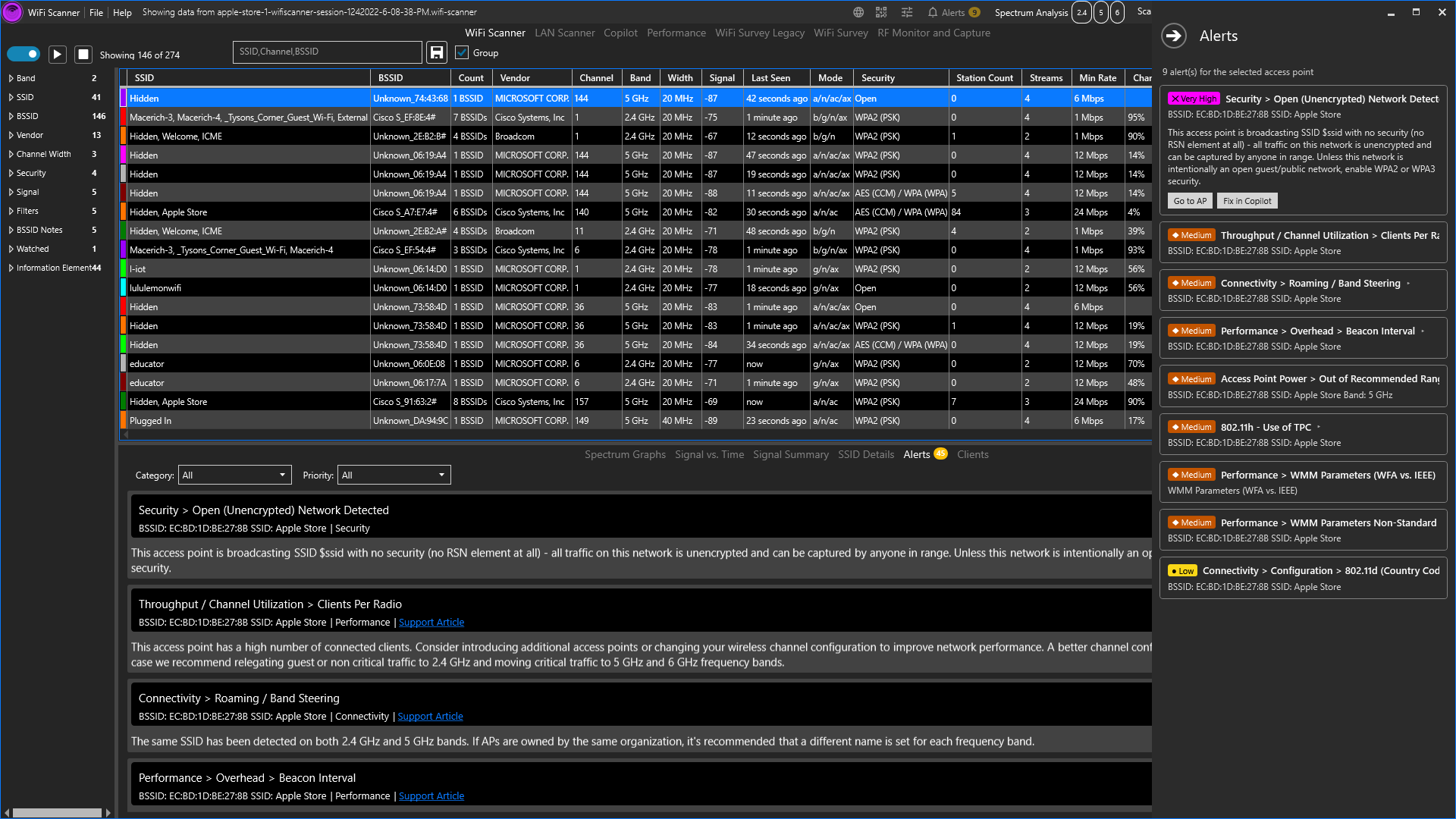
Task: Expand the Information Element filter group
Action: [x=11, y=268]
